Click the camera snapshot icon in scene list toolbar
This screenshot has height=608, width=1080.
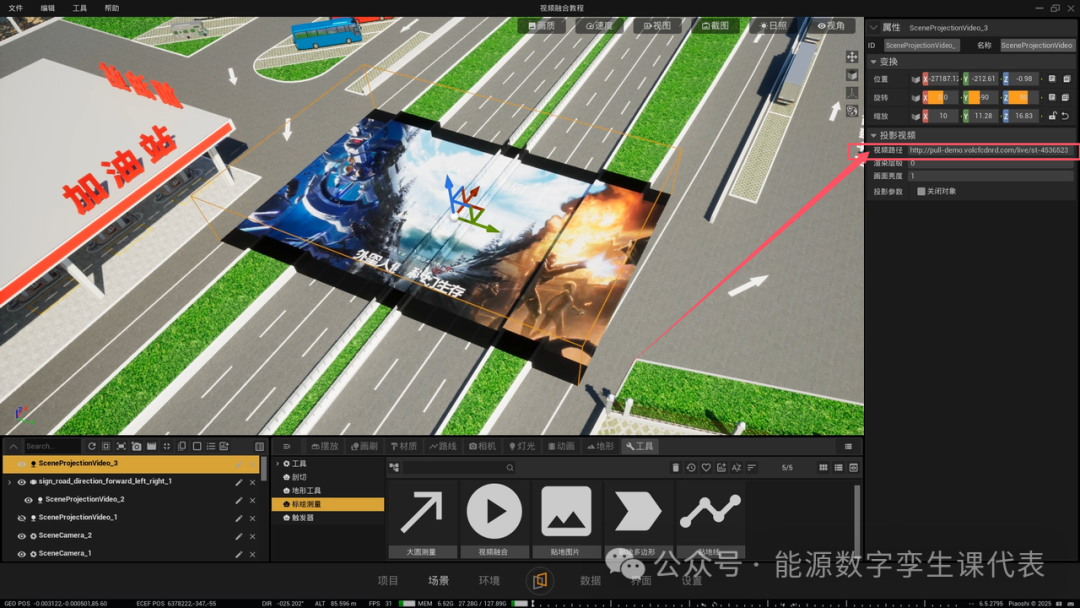click(136, 446)
